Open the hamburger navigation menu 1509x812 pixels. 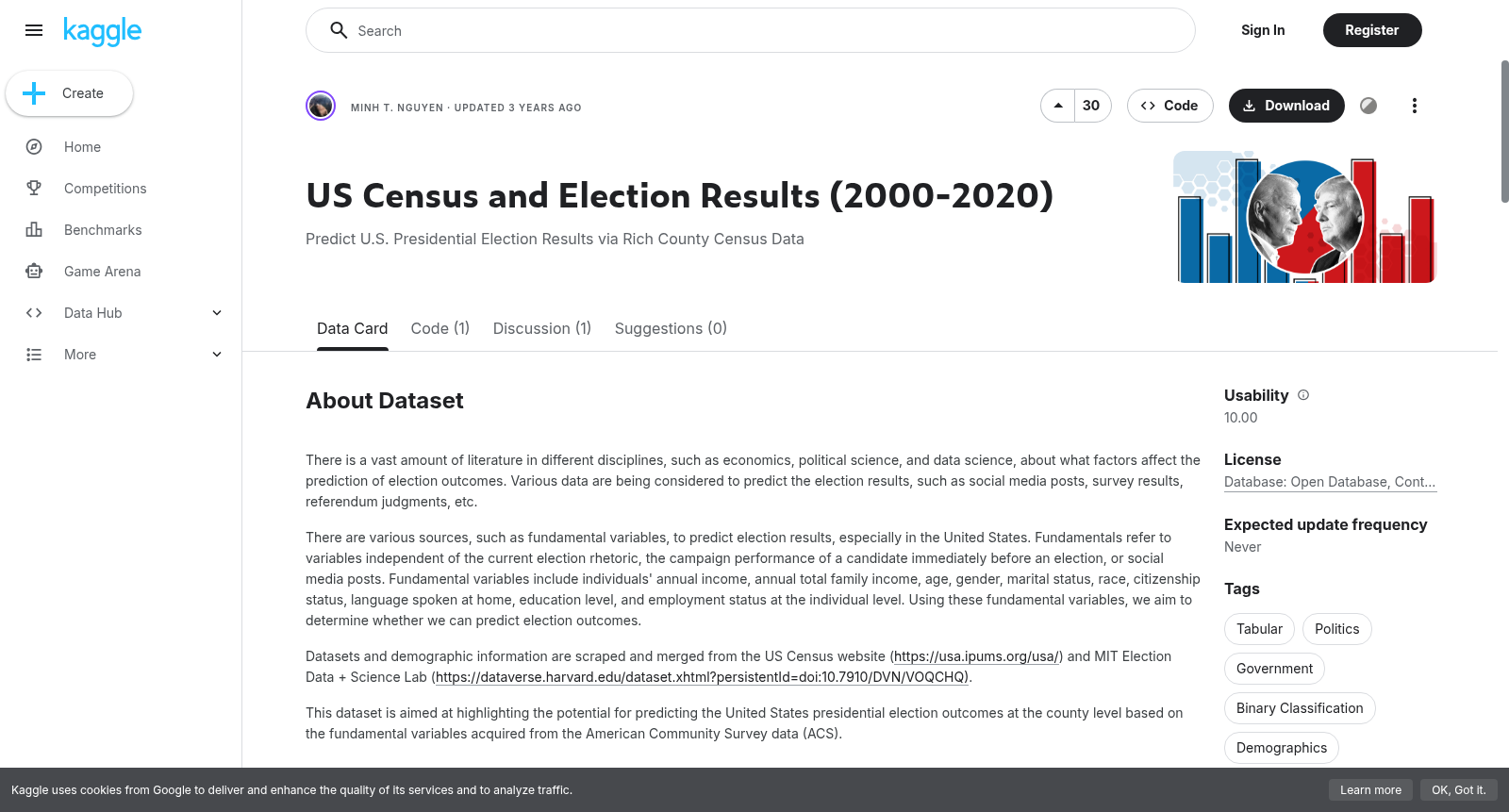[34, 30]
